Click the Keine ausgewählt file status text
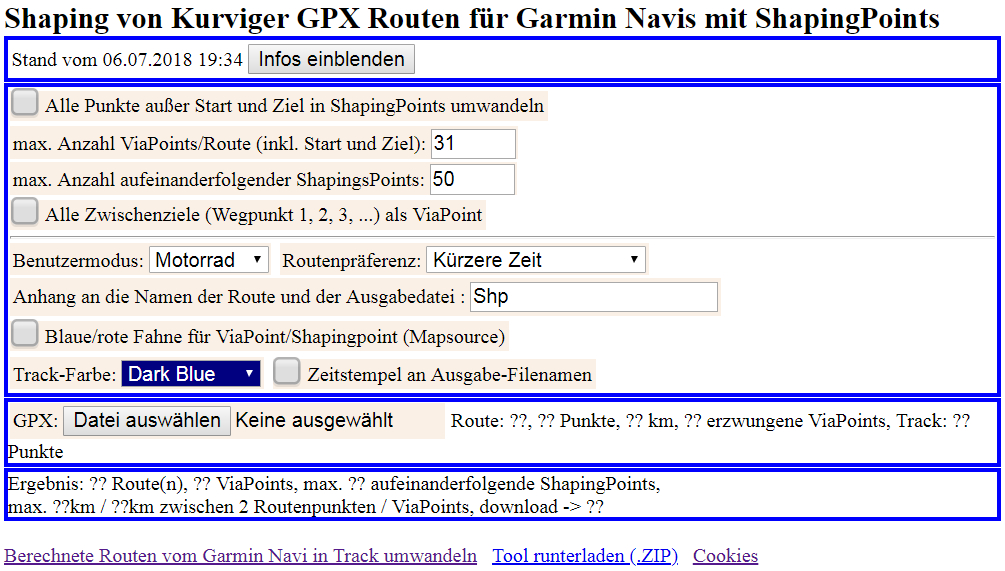This screenshot has height=571, width=1005. pos(314,420)
